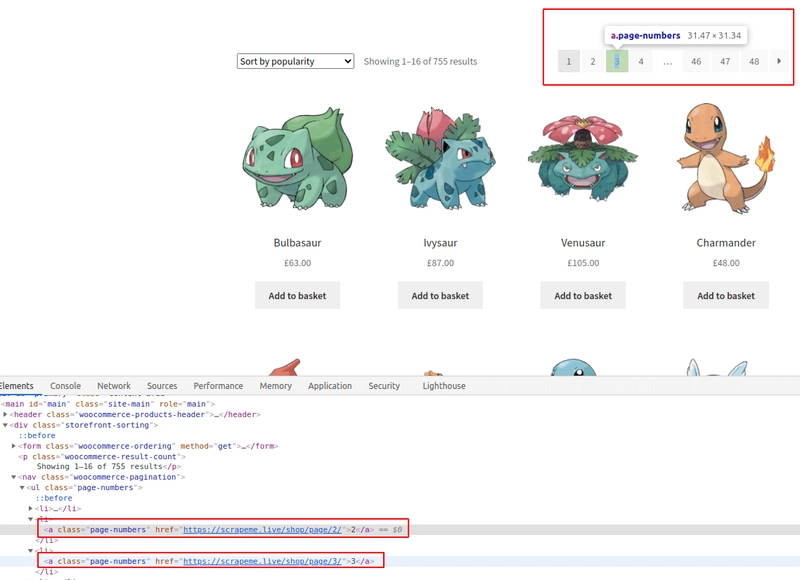Click the pagination ellipsis dots
Image resolution: width=800 pixels, height=580 pixels.
[668, 62]
